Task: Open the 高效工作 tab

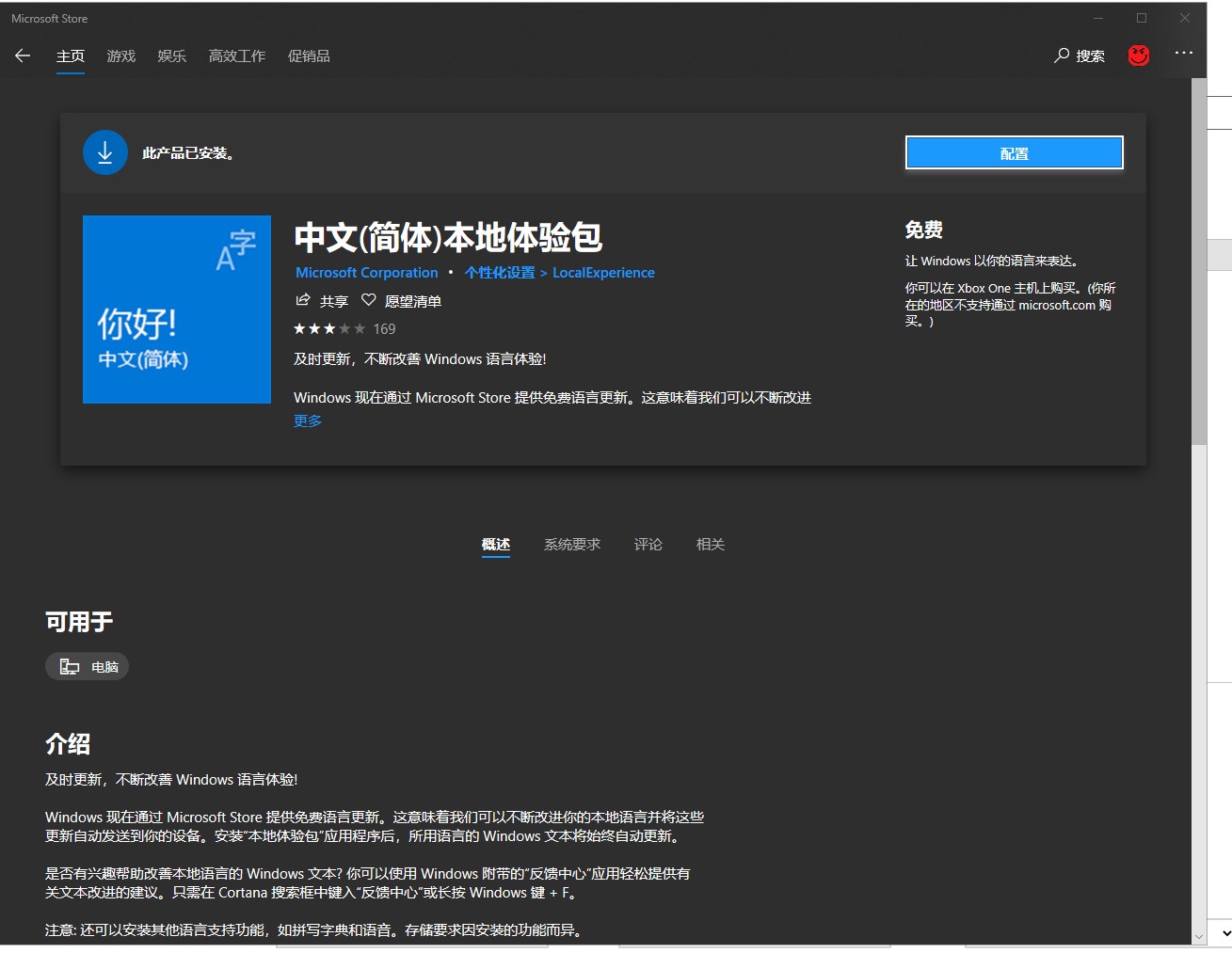Action: click(237, 56)
